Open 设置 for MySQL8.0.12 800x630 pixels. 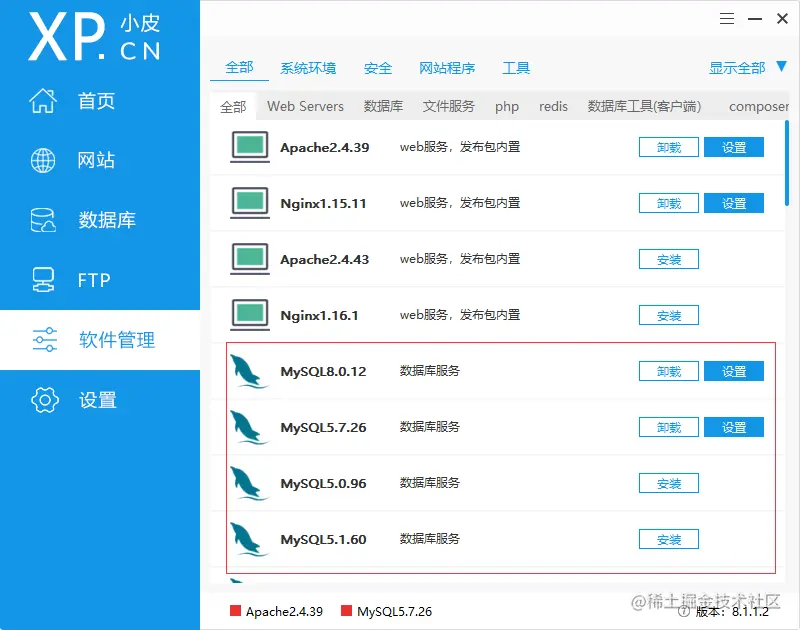[734, 371]
